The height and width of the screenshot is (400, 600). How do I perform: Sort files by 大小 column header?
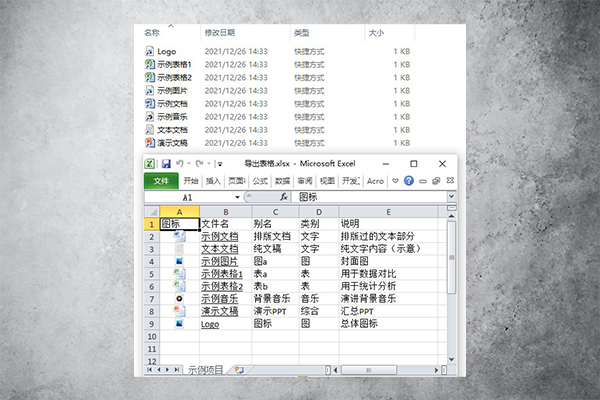376,33
